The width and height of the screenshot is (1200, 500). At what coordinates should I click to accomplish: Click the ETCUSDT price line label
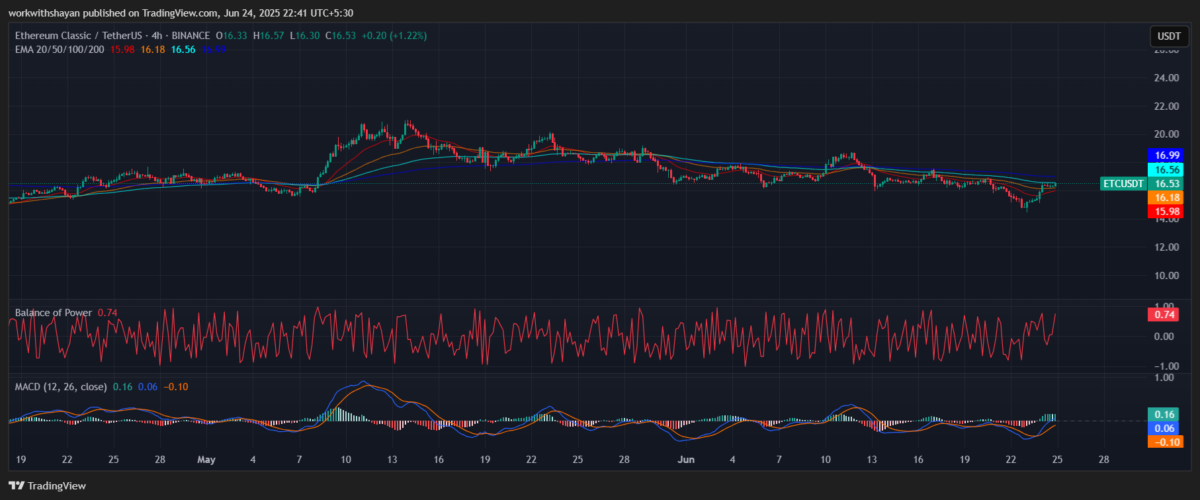pos(1122,184)
